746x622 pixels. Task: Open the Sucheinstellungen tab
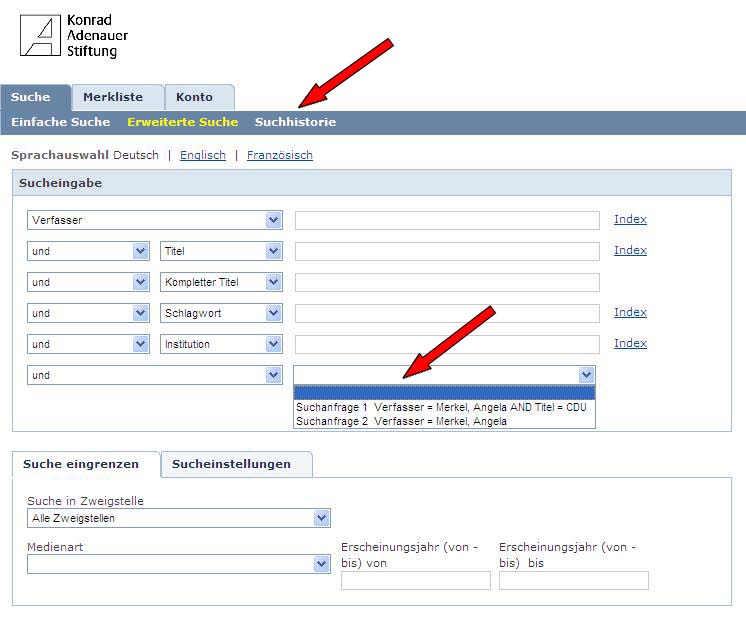[231, 464]
